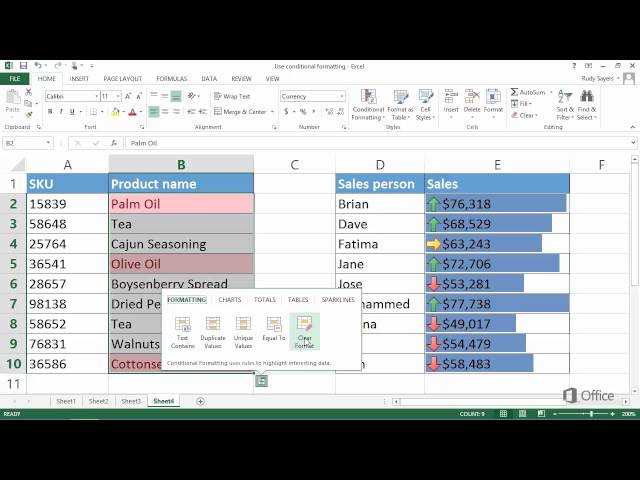
Task: Switch to Page Layout view in status bar
Action: click(522, 414)
